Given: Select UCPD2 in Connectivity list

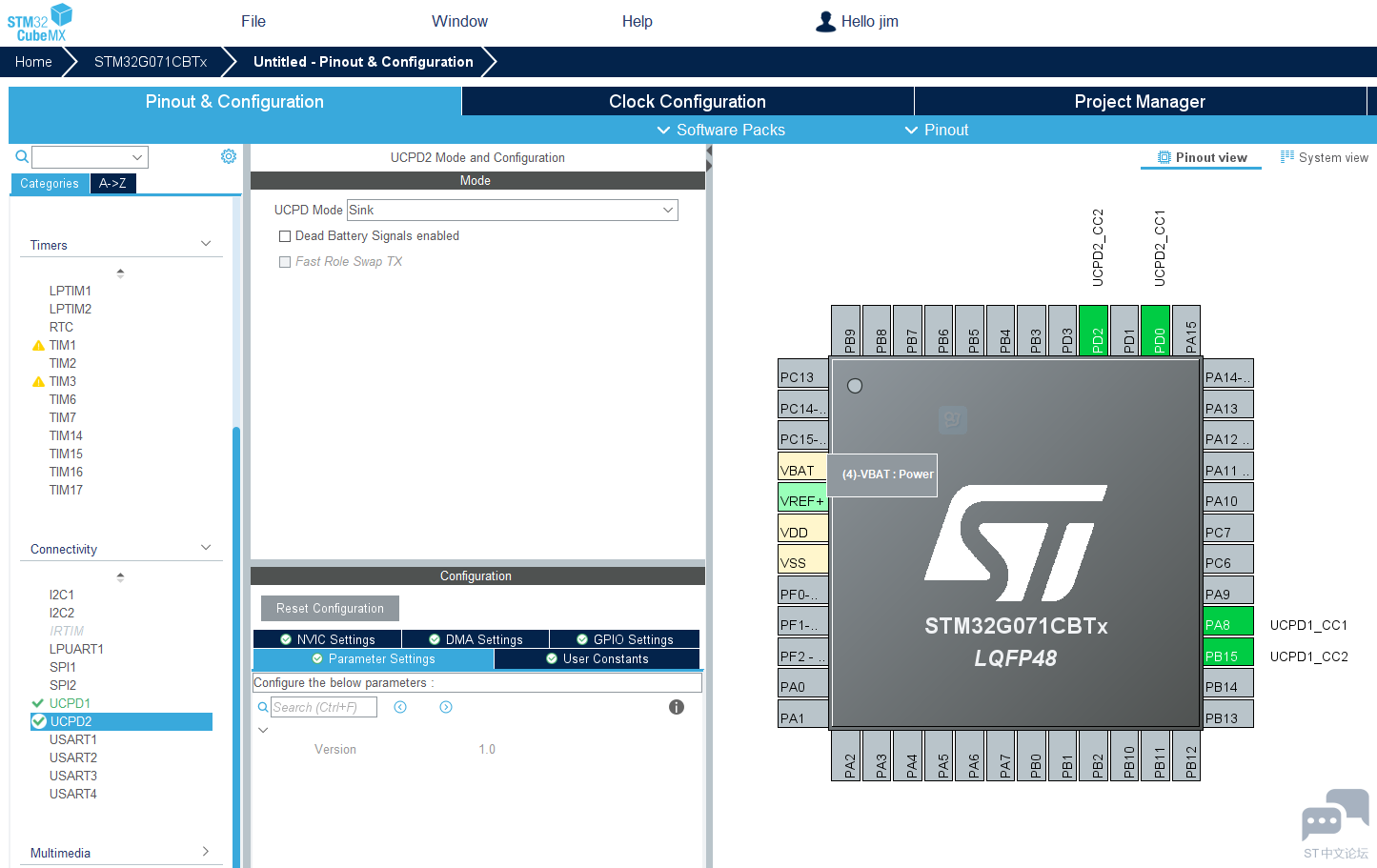Looking at the screenshot, I should coord(121,721).
